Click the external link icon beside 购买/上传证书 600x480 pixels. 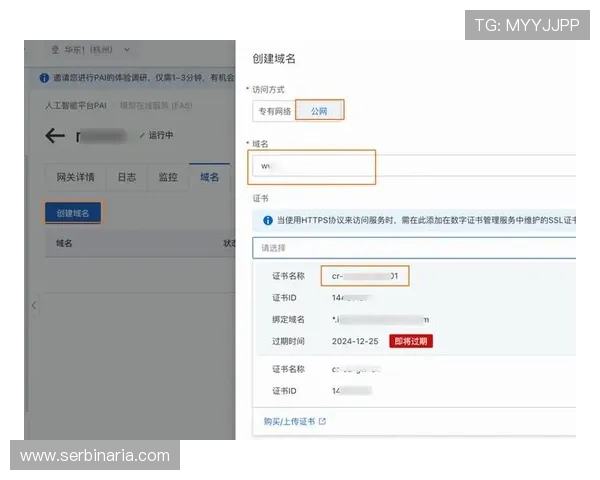[x=322, y=421]
